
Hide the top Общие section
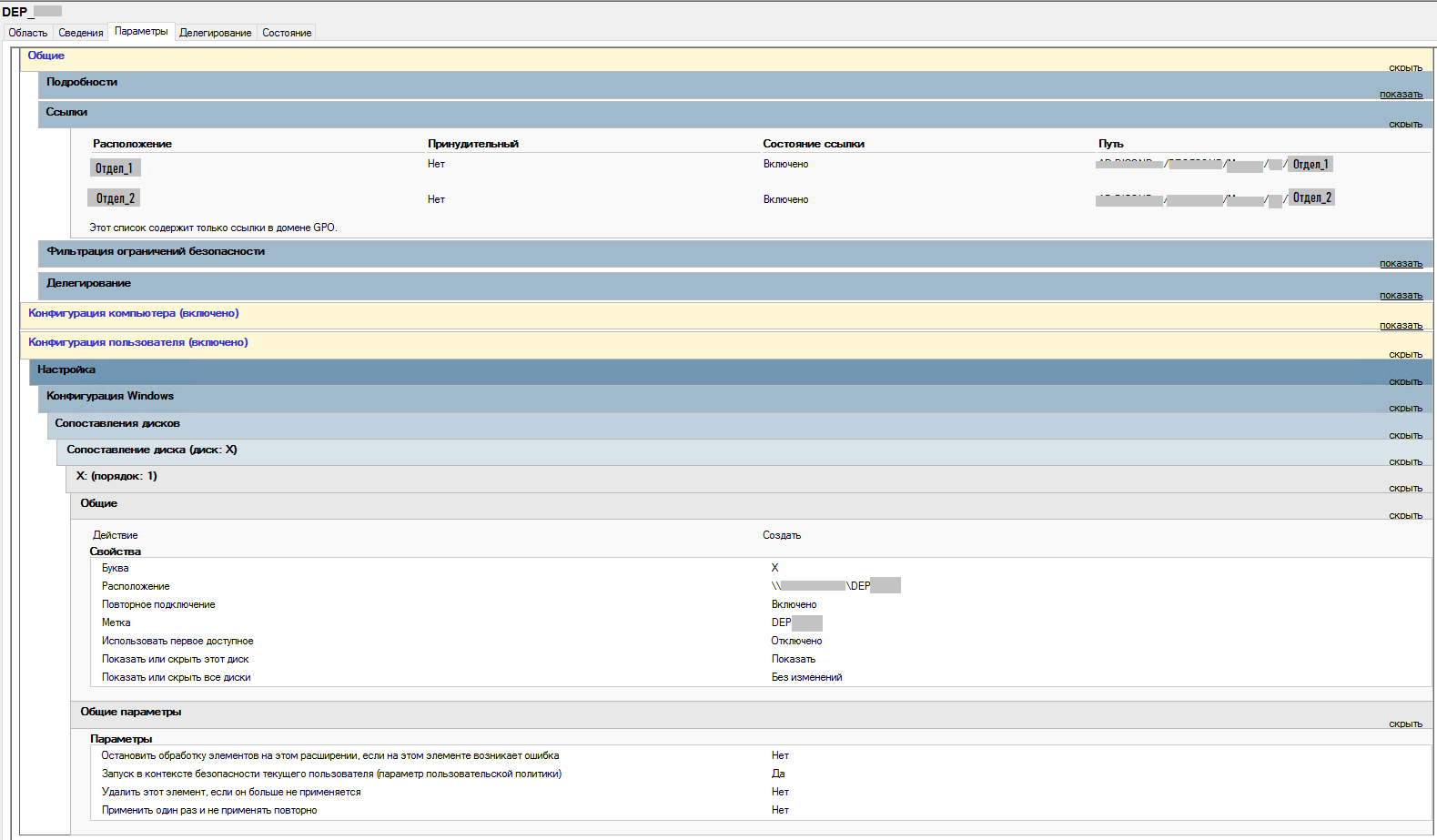(x=1405, y=68)
